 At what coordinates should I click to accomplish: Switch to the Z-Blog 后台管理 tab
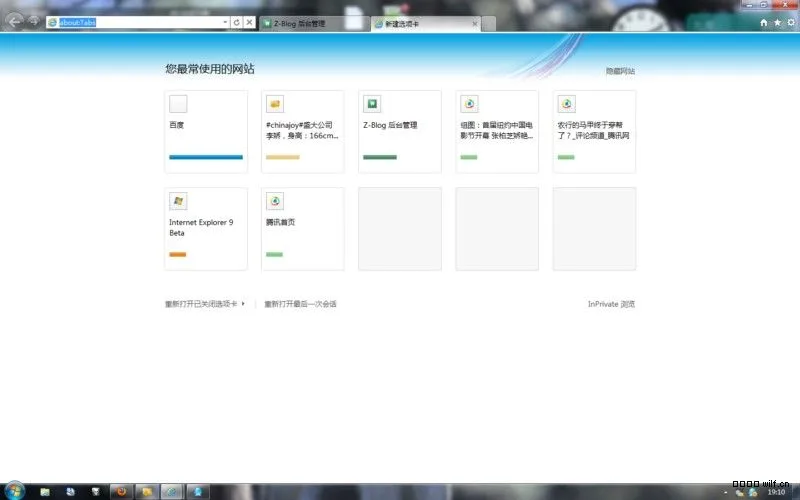pyautogui.click(x=314, y=23)
